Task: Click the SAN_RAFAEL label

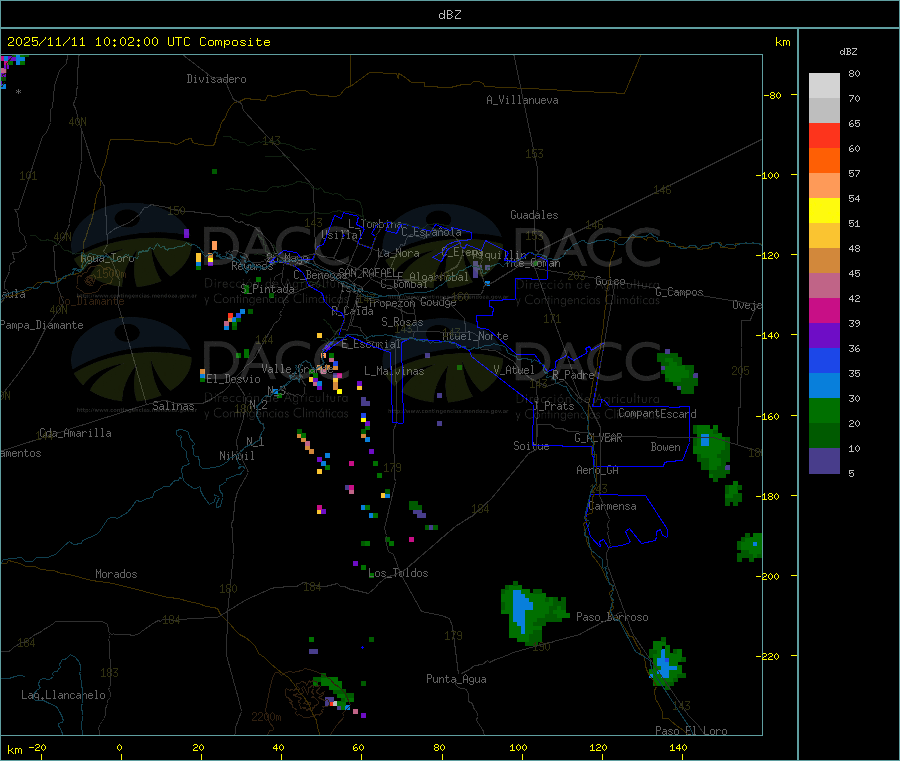Action: click(x=367, y=272)
